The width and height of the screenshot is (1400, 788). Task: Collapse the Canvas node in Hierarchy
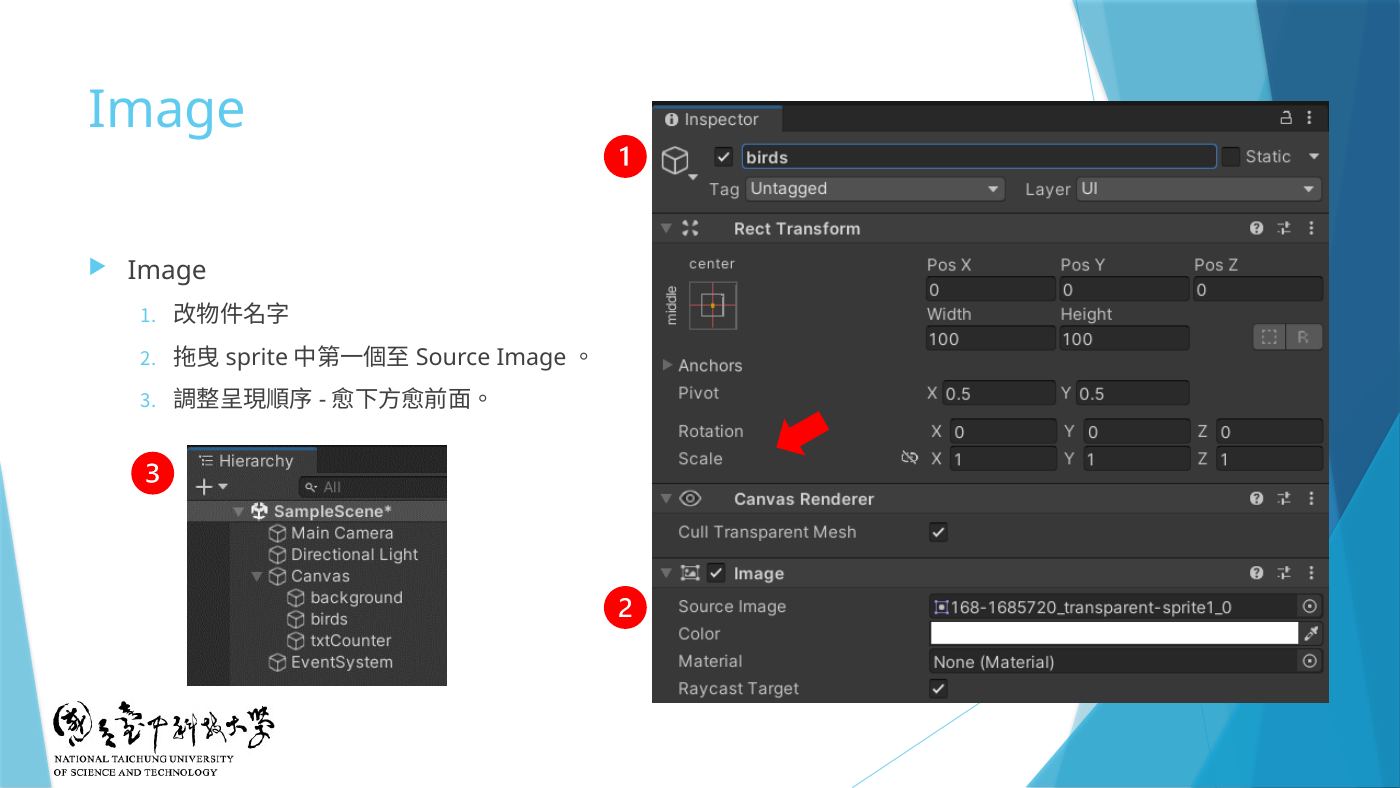pyautogui.click(x=257, y=576)
